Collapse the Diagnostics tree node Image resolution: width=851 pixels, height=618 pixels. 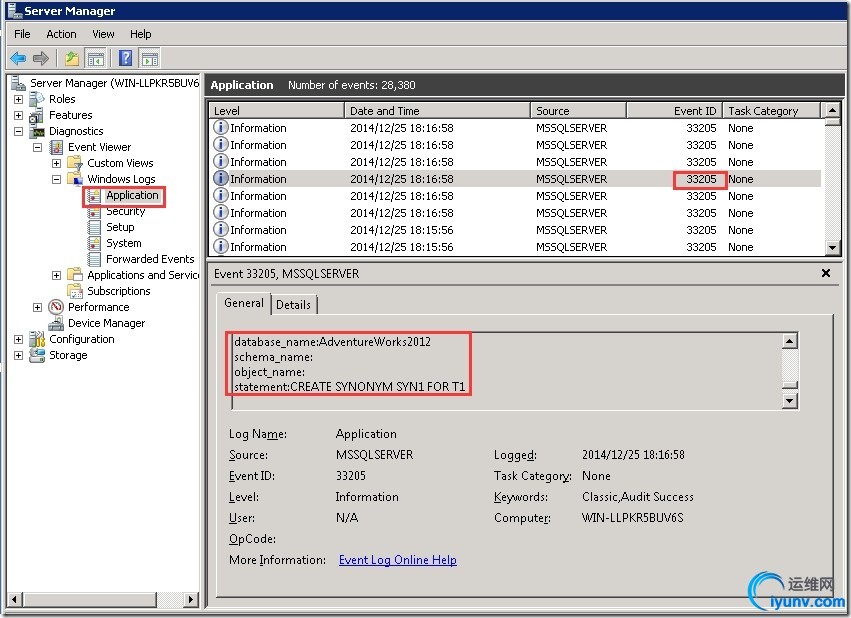(x=19, y=131)
